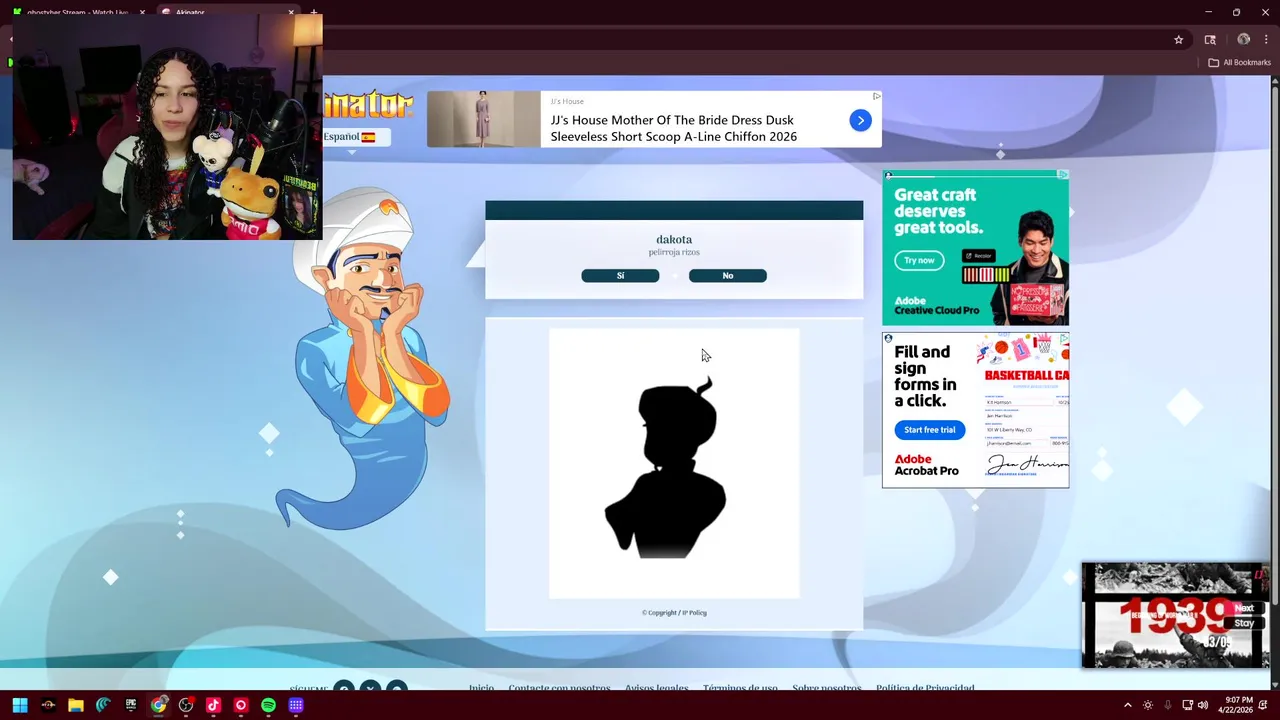Click Stay on the 1939 video overlay
Image resolution: width=1280 pixels, height=720 pixels.
click(x=1244, y=623)
